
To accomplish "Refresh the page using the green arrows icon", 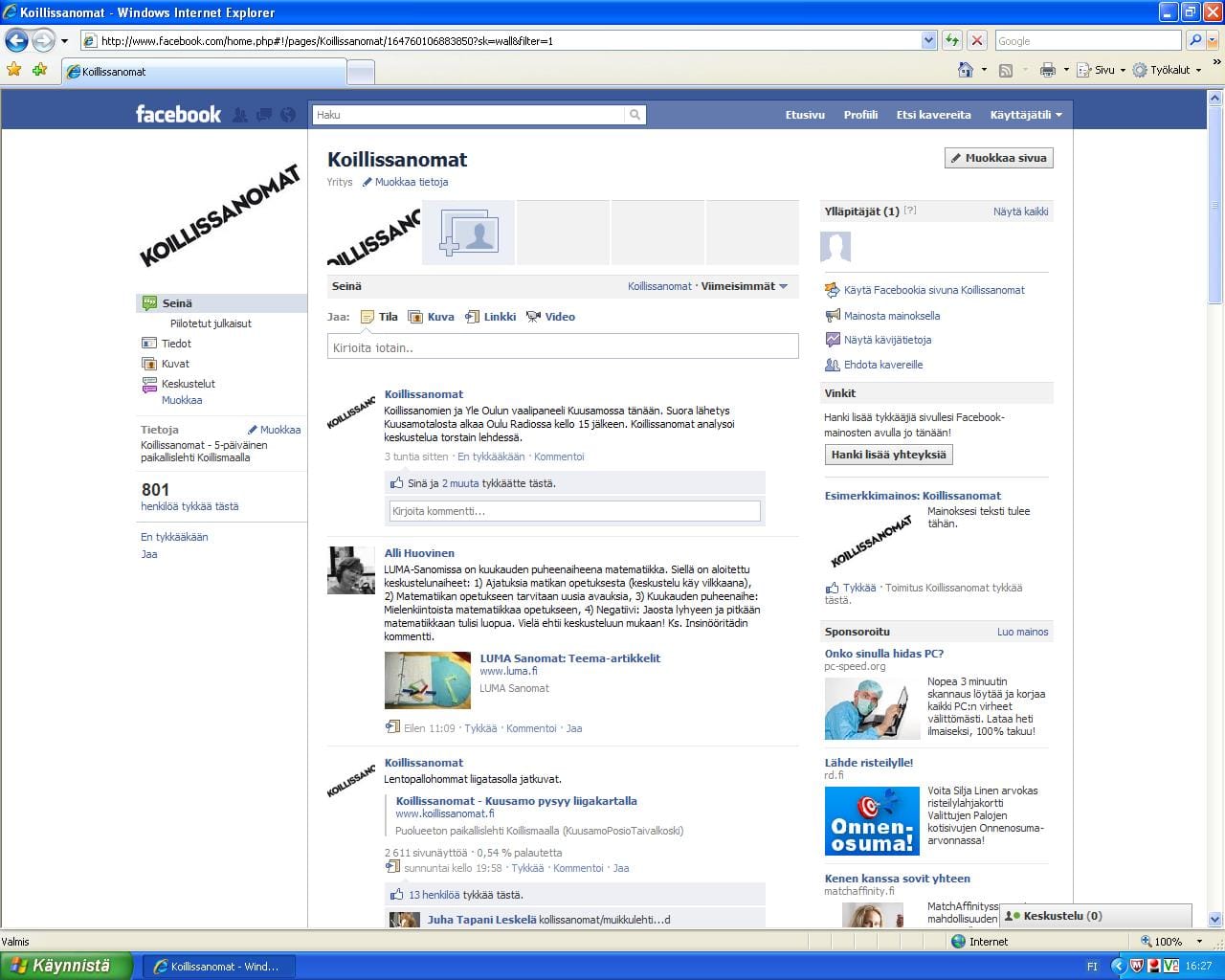I will click(x=952, y=40).
